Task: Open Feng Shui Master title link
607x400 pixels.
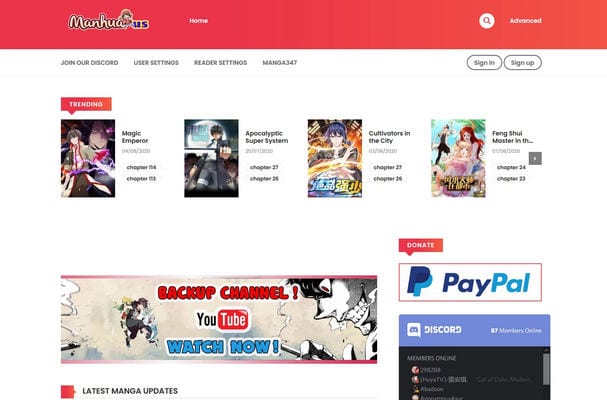Action: (x=513, y=137)
